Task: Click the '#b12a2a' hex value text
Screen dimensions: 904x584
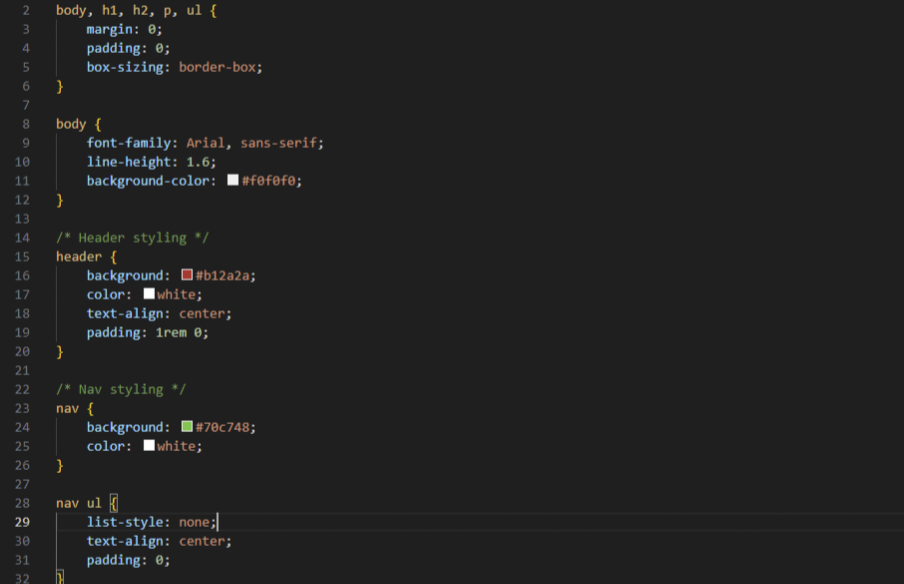Action: tap(223, 276)
